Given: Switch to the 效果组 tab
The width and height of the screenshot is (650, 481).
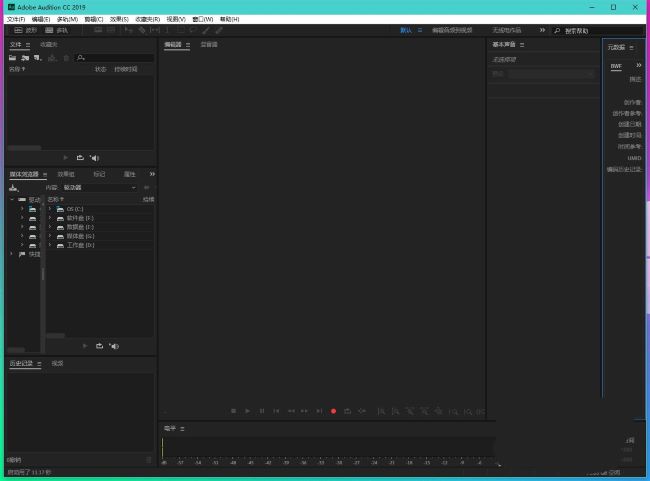Looking at the screenshot, I should (66, 174).
